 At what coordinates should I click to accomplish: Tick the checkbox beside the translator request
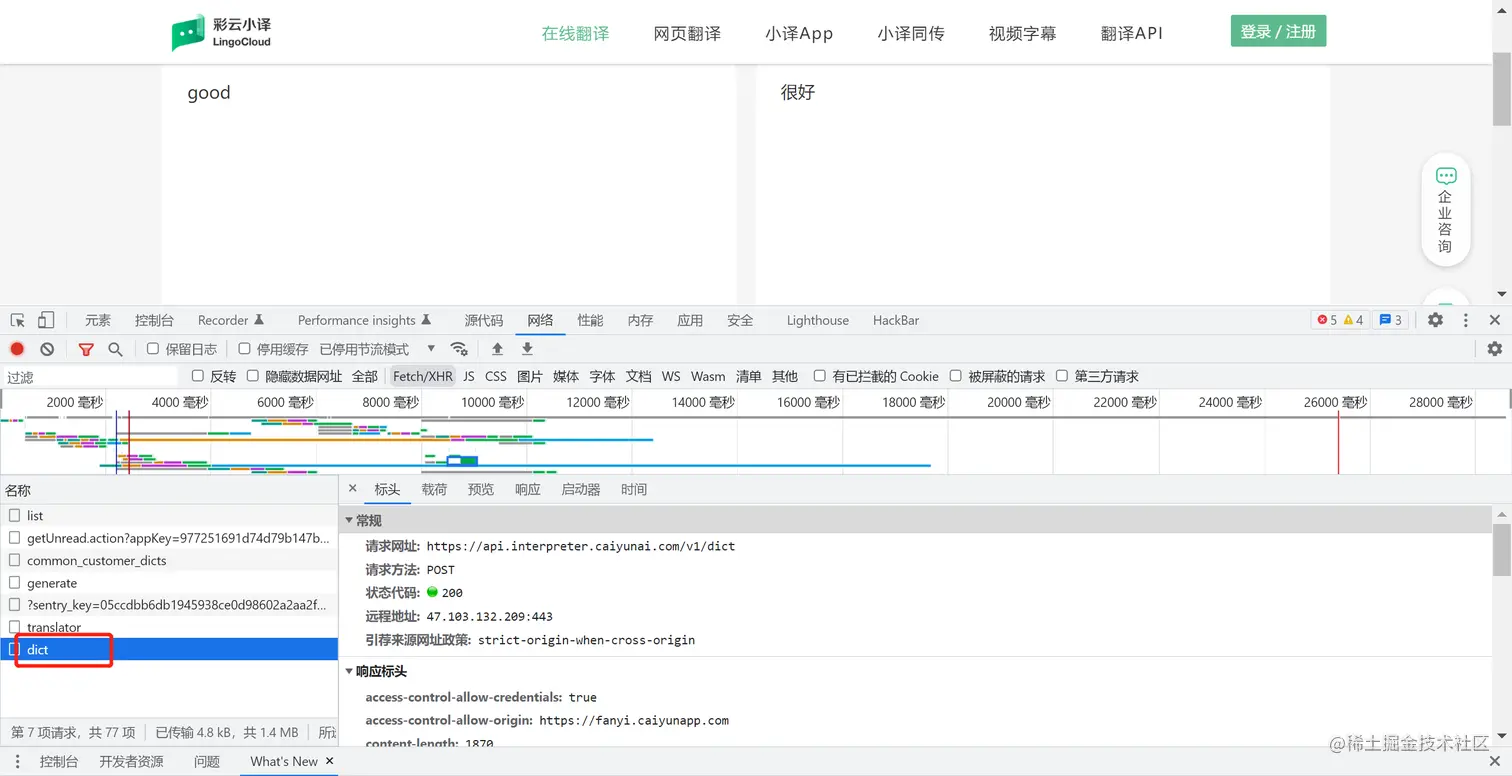tap(15, 627)
